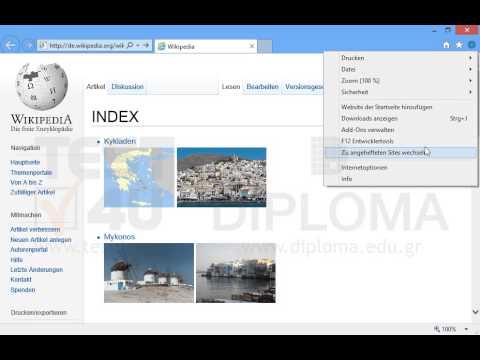Select Downloads anzeigen menu entry
480x360 pixels.
coord(401,118)
